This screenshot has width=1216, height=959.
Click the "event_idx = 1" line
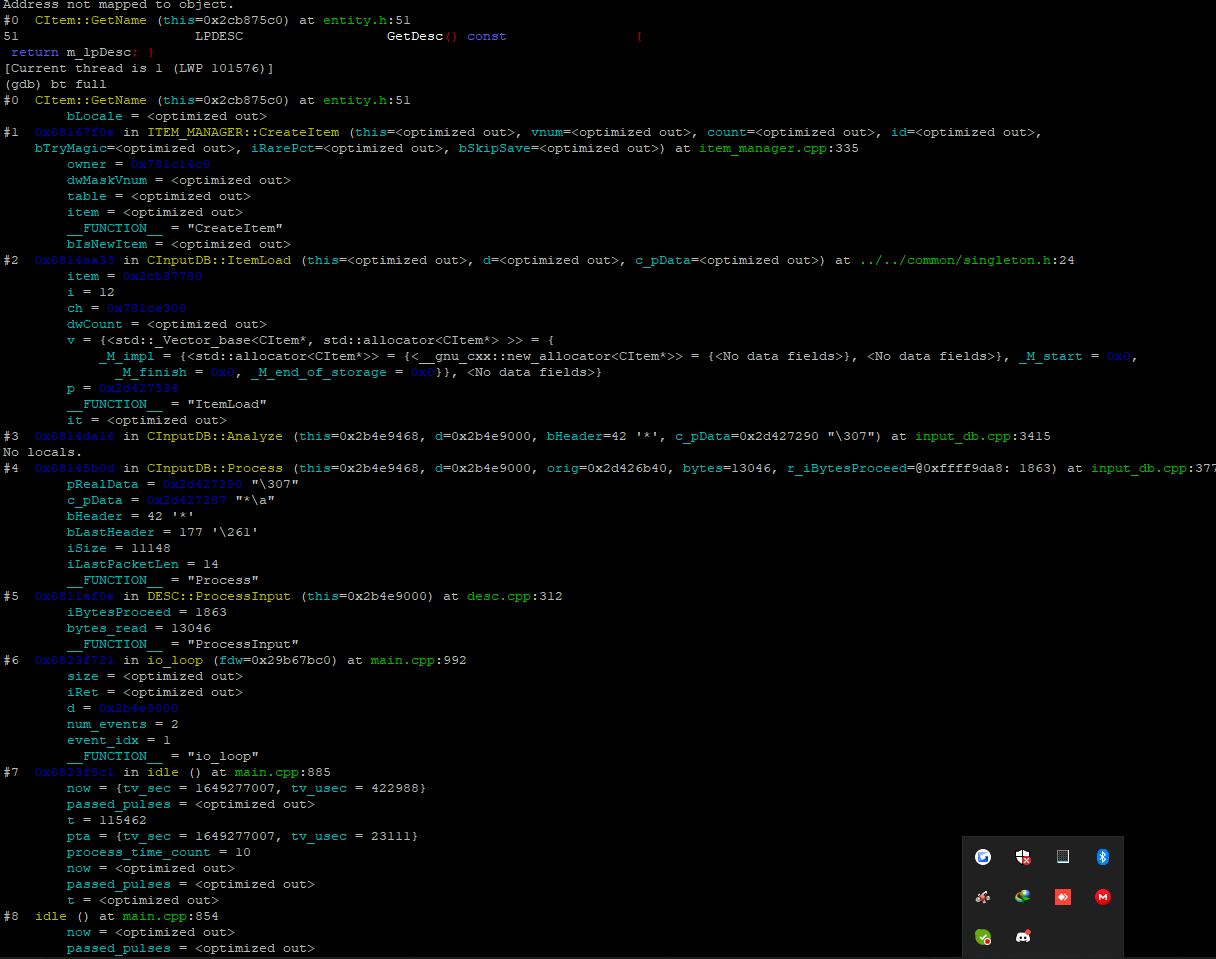pos(119,740)
